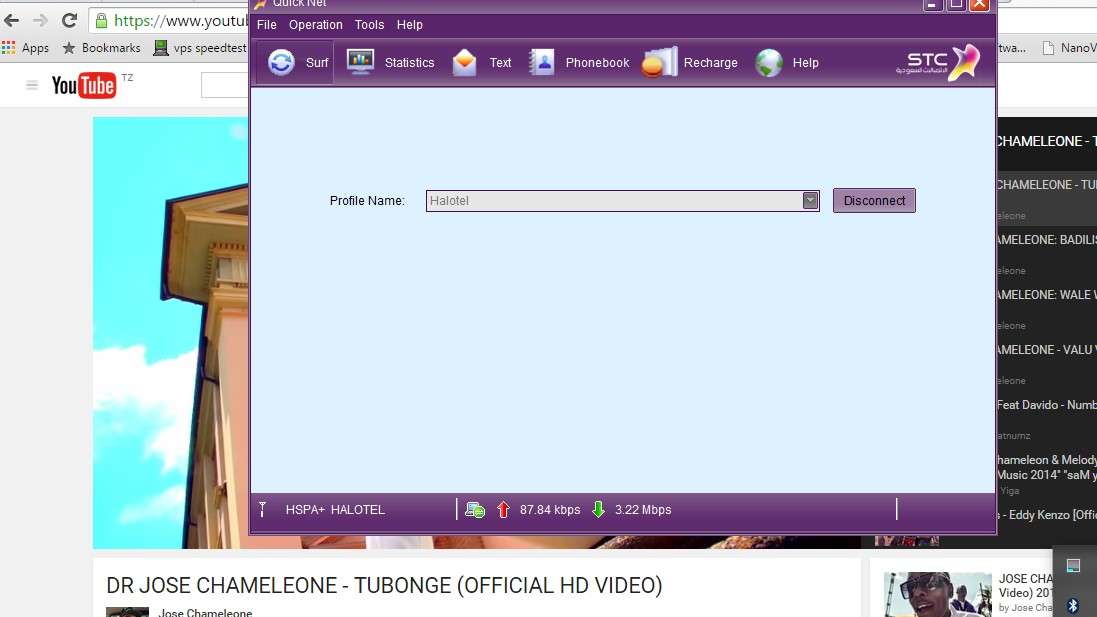Click Jose Chameleone channel name link

(x=205, y=612)
